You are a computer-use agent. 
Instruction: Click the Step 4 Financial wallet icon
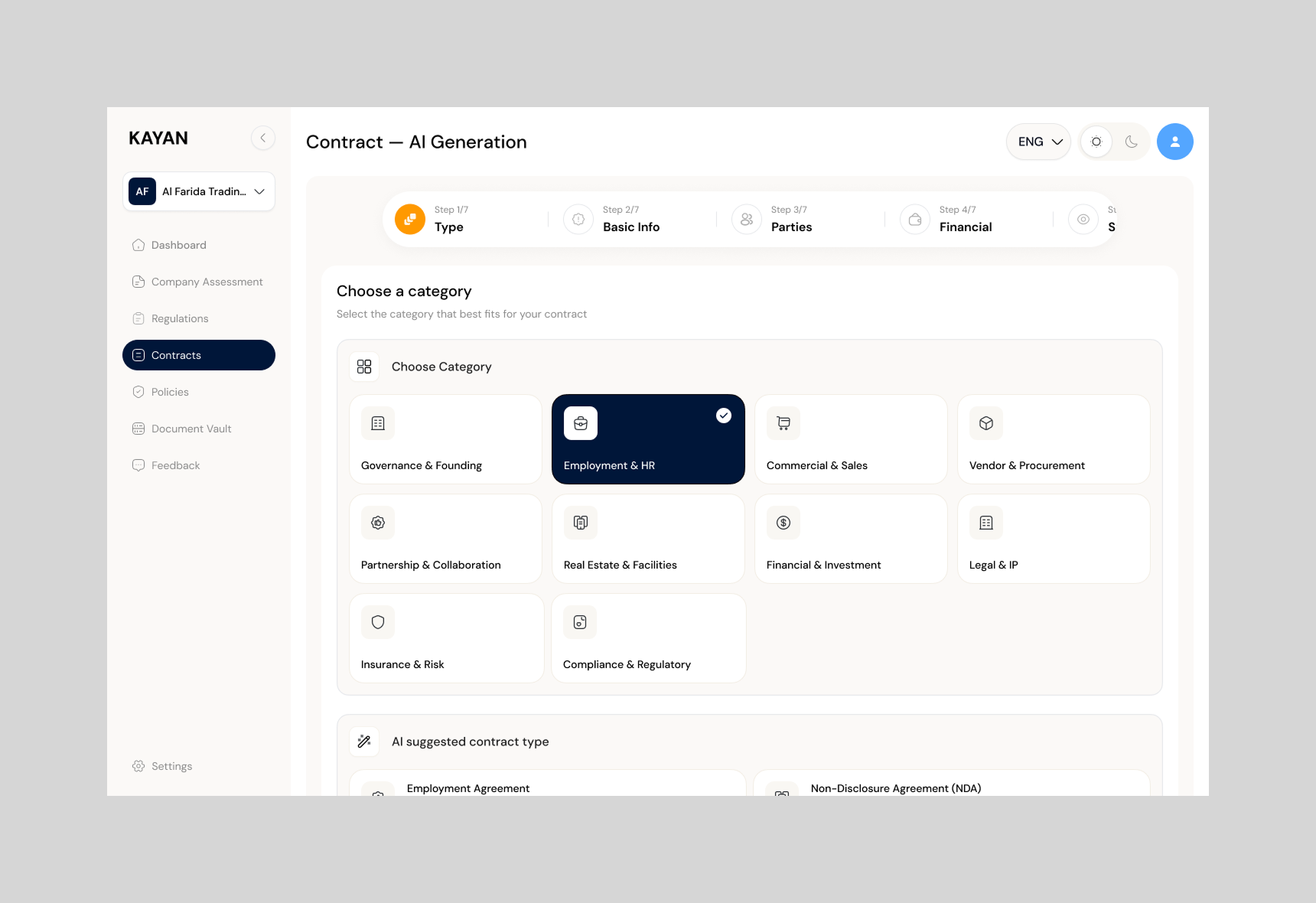[x=915, y=219]
